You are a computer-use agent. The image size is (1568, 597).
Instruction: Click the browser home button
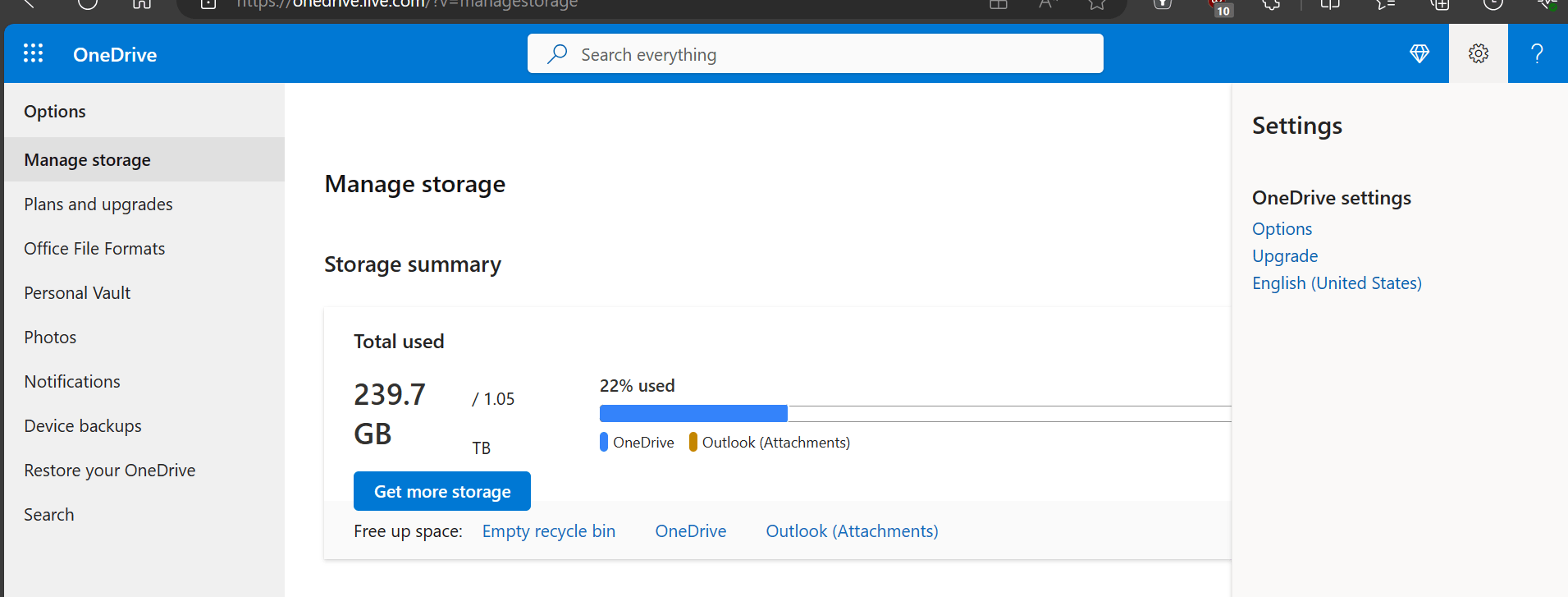coord(142,3)
